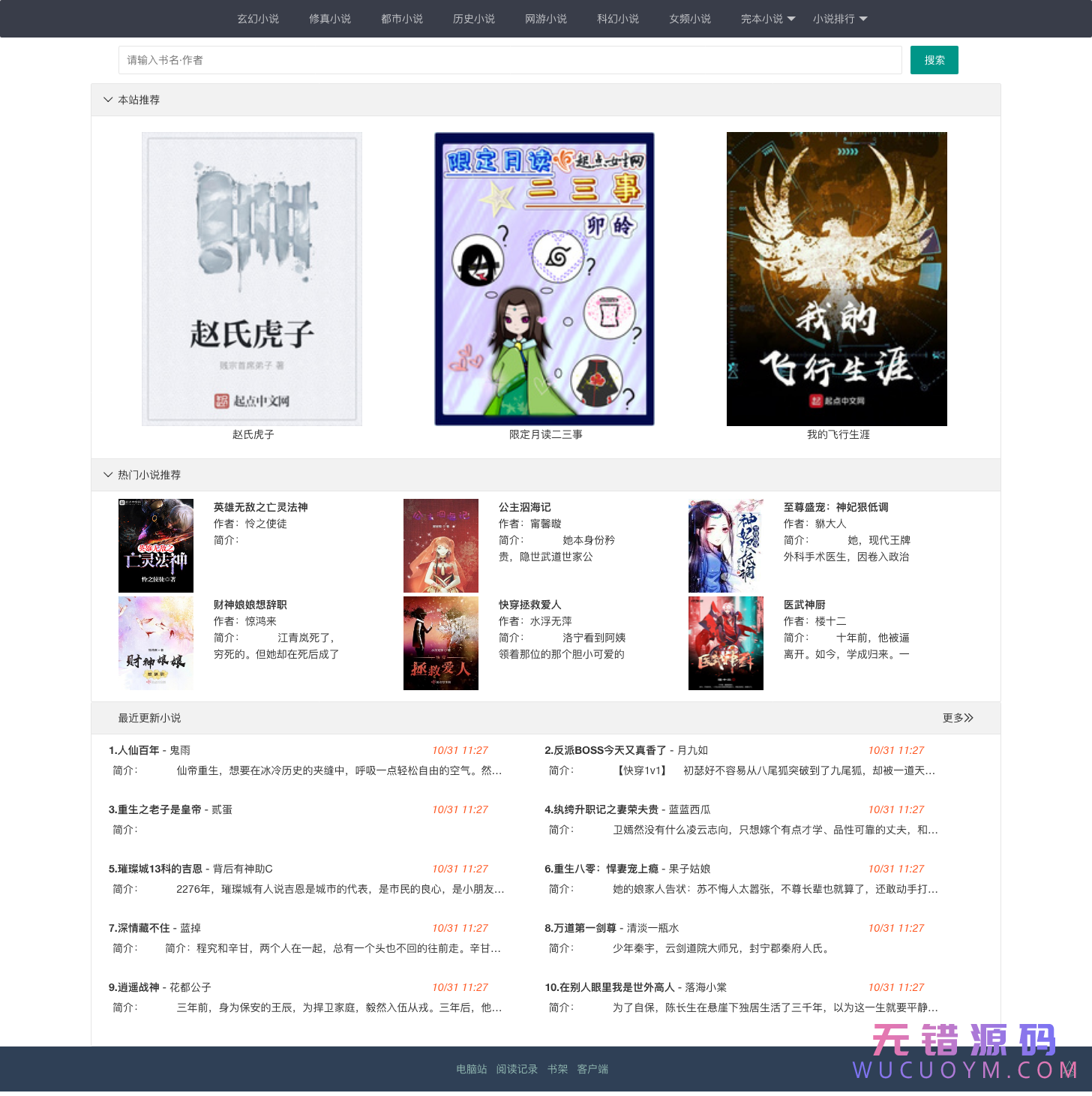
Task: Open the 女频小说 category
Action: point(689,19)
